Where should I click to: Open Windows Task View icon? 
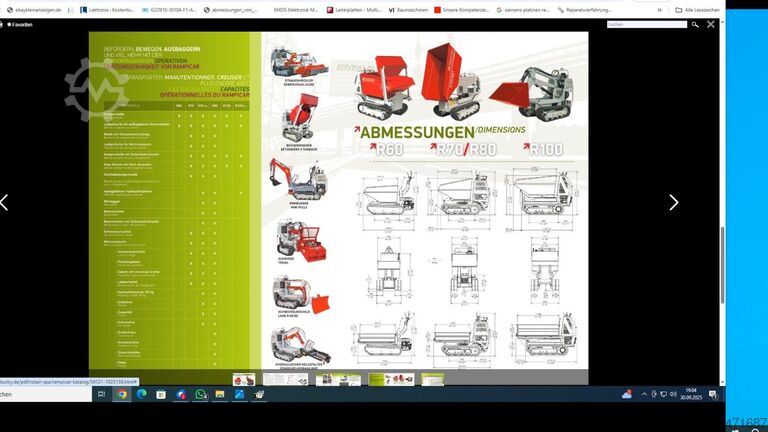(101, 394)
